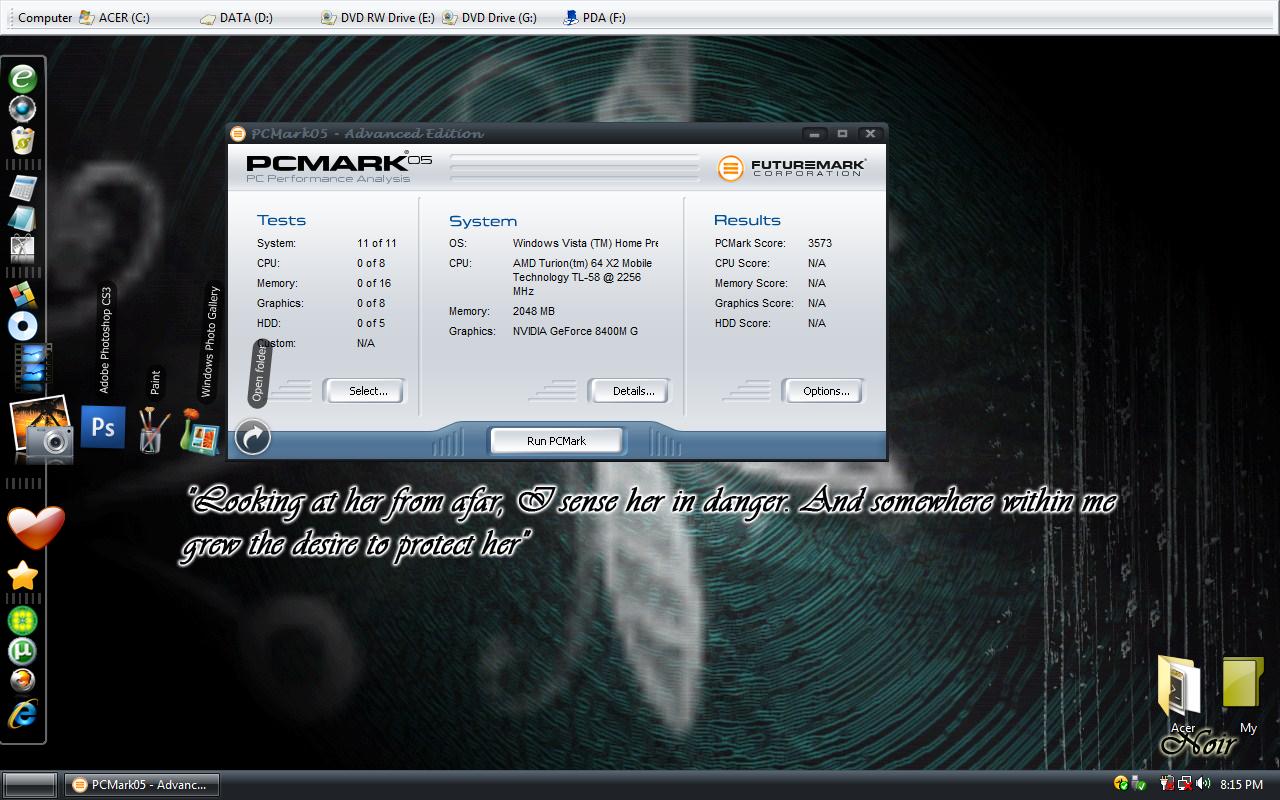Click the Results section heading

[747, 220]
